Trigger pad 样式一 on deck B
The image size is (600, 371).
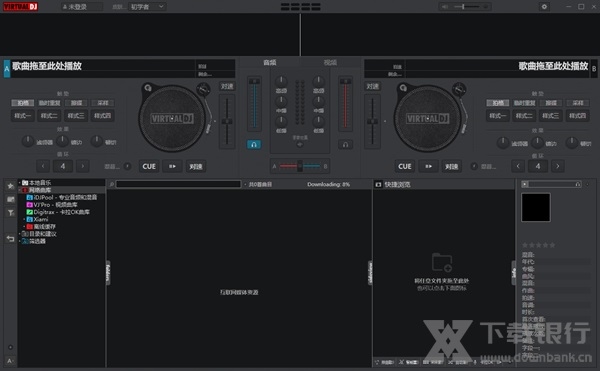497,116
